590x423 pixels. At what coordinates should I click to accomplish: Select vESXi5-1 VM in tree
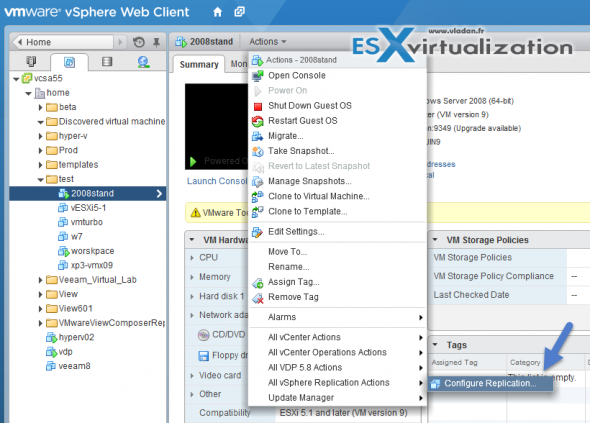[x=88, y=208]
